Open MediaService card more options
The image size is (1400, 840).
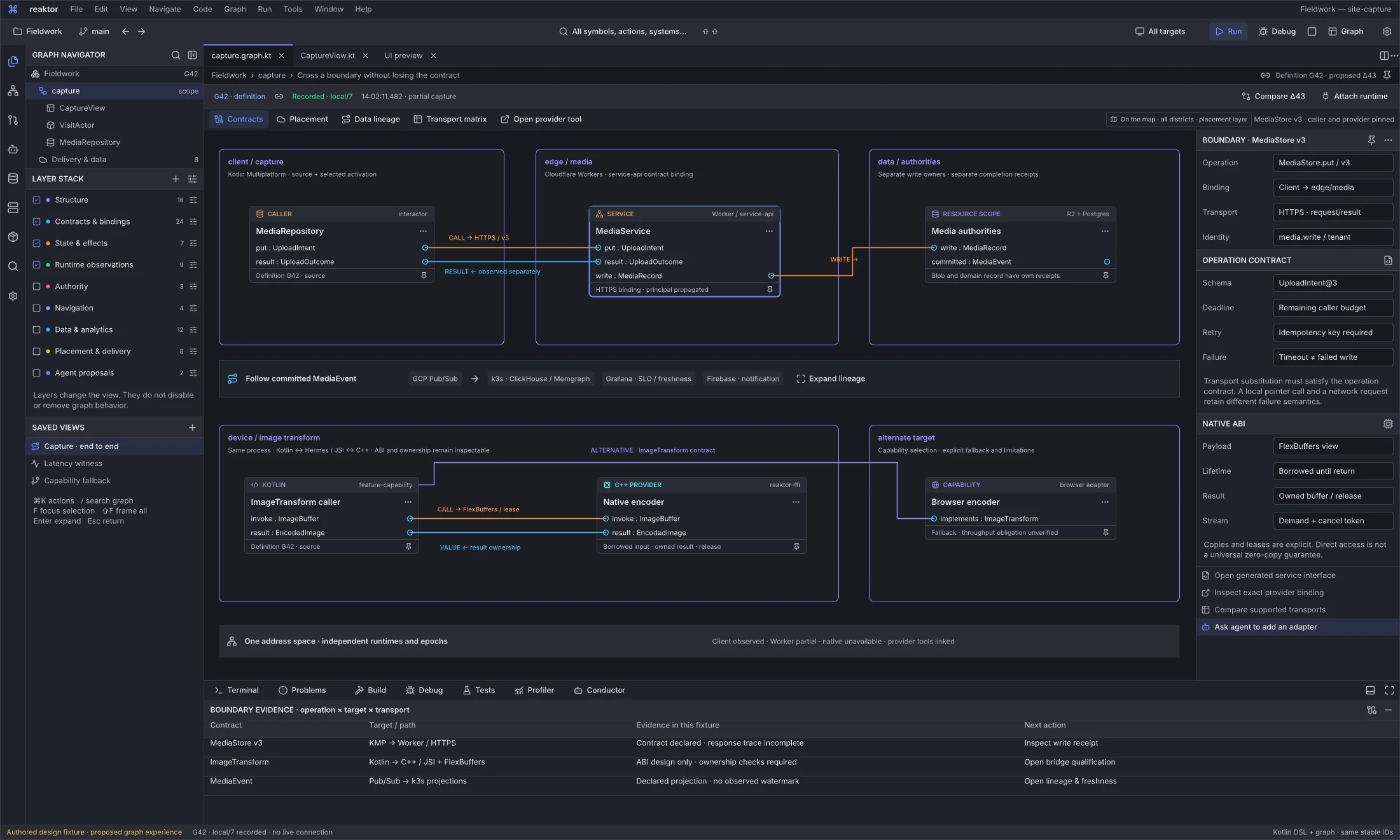pyautogui.click(x=769, y=231)
